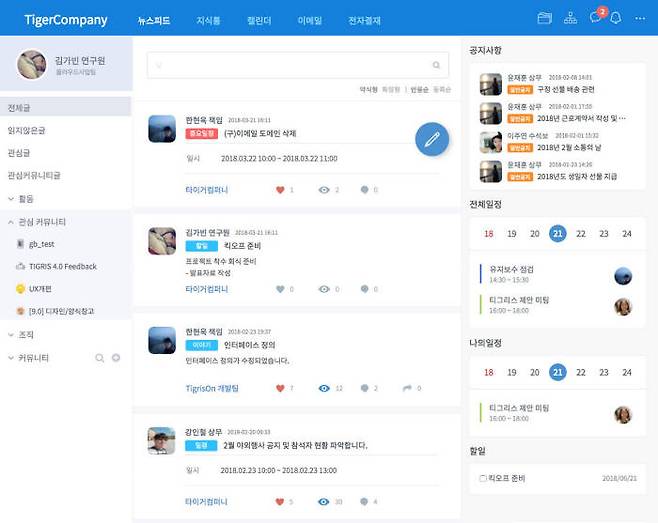Toggle view eye on 킥오프 준비 post
This screenshot has width=658, height=523.
[x=324, y=289]
